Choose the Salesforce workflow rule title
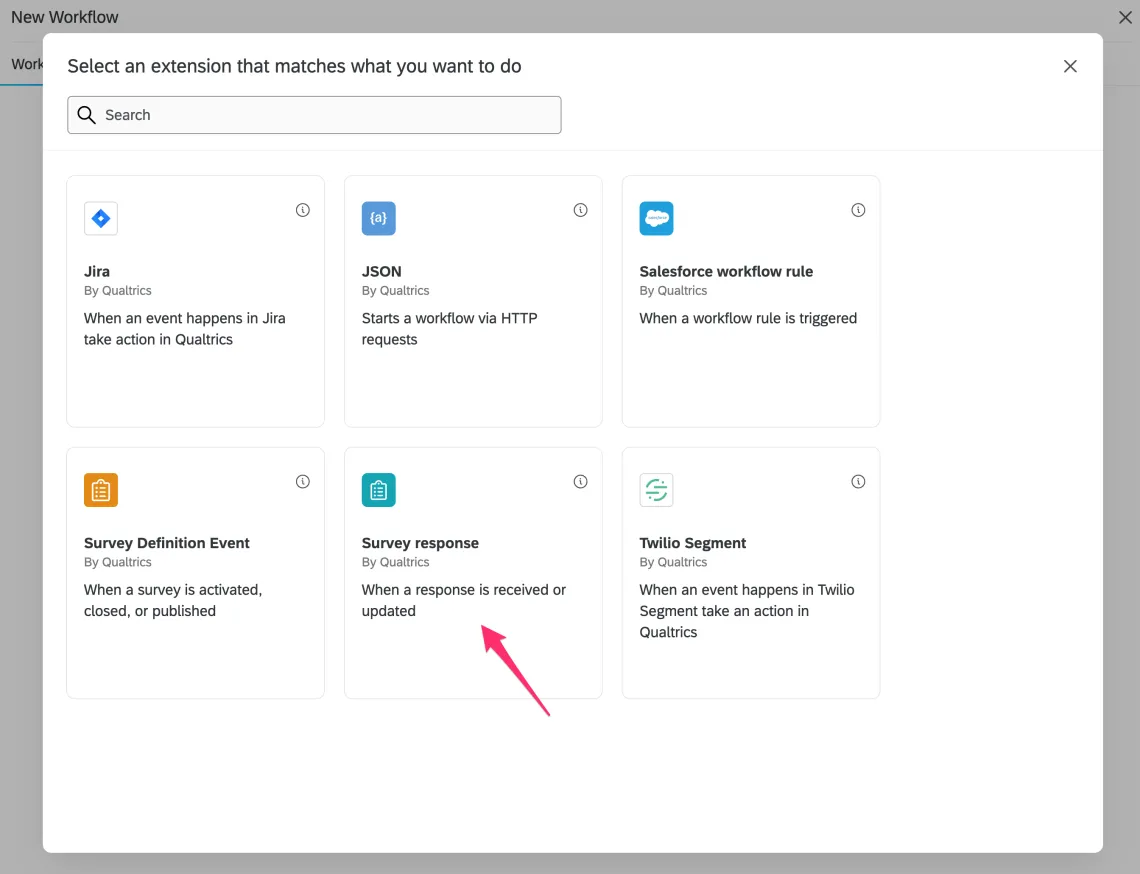1140x874 pixels. [x=726, y=271]
